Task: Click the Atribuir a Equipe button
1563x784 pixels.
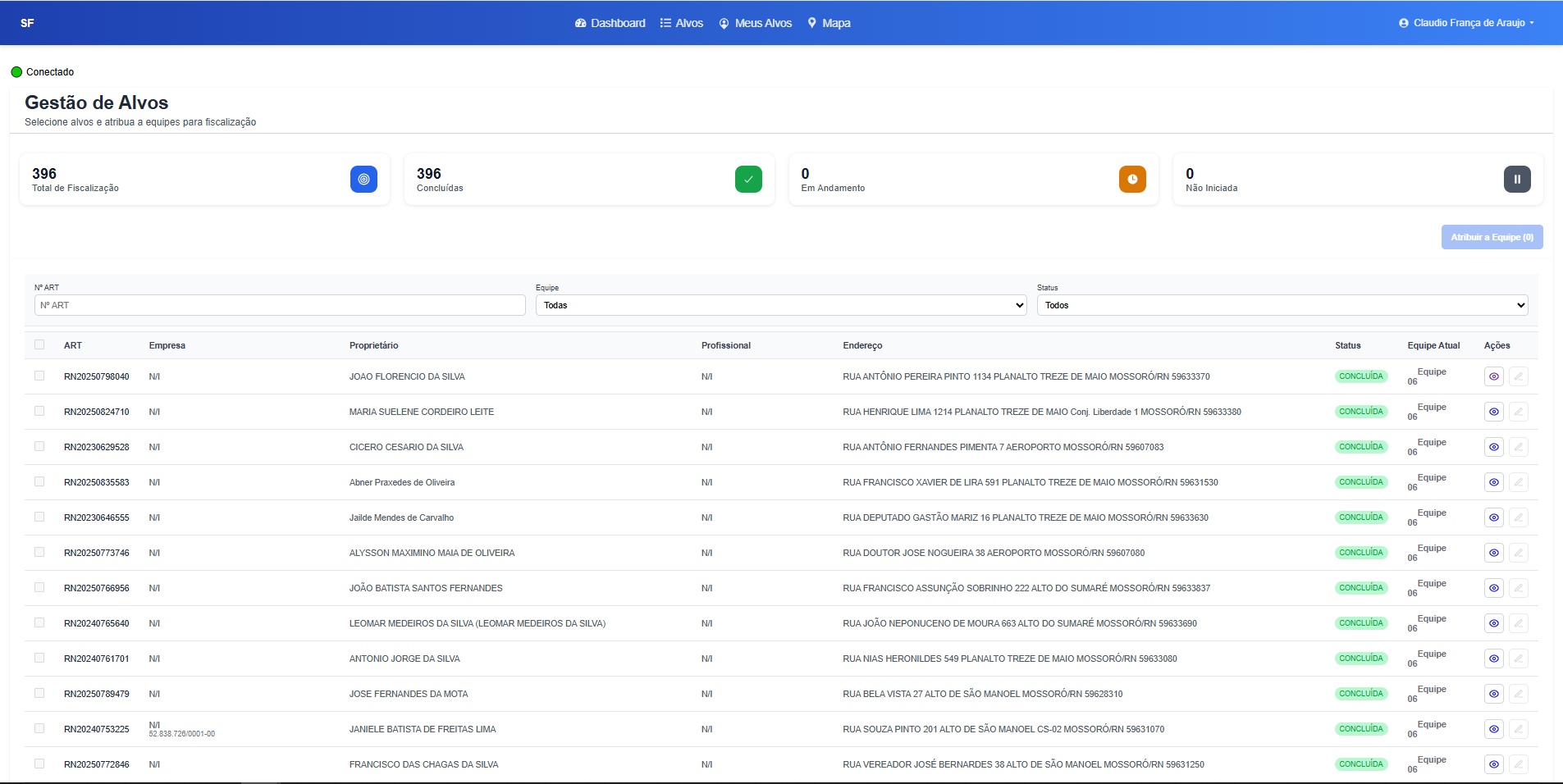Action: pos(1492,237)
